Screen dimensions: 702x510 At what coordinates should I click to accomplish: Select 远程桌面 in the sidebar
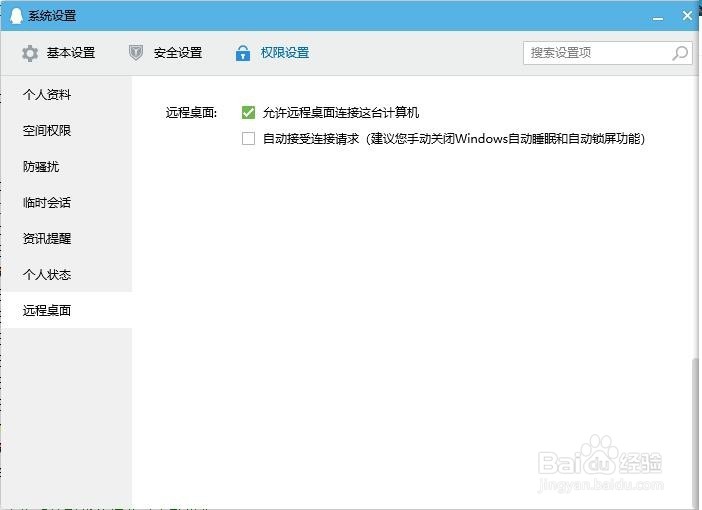click(66, 310)
